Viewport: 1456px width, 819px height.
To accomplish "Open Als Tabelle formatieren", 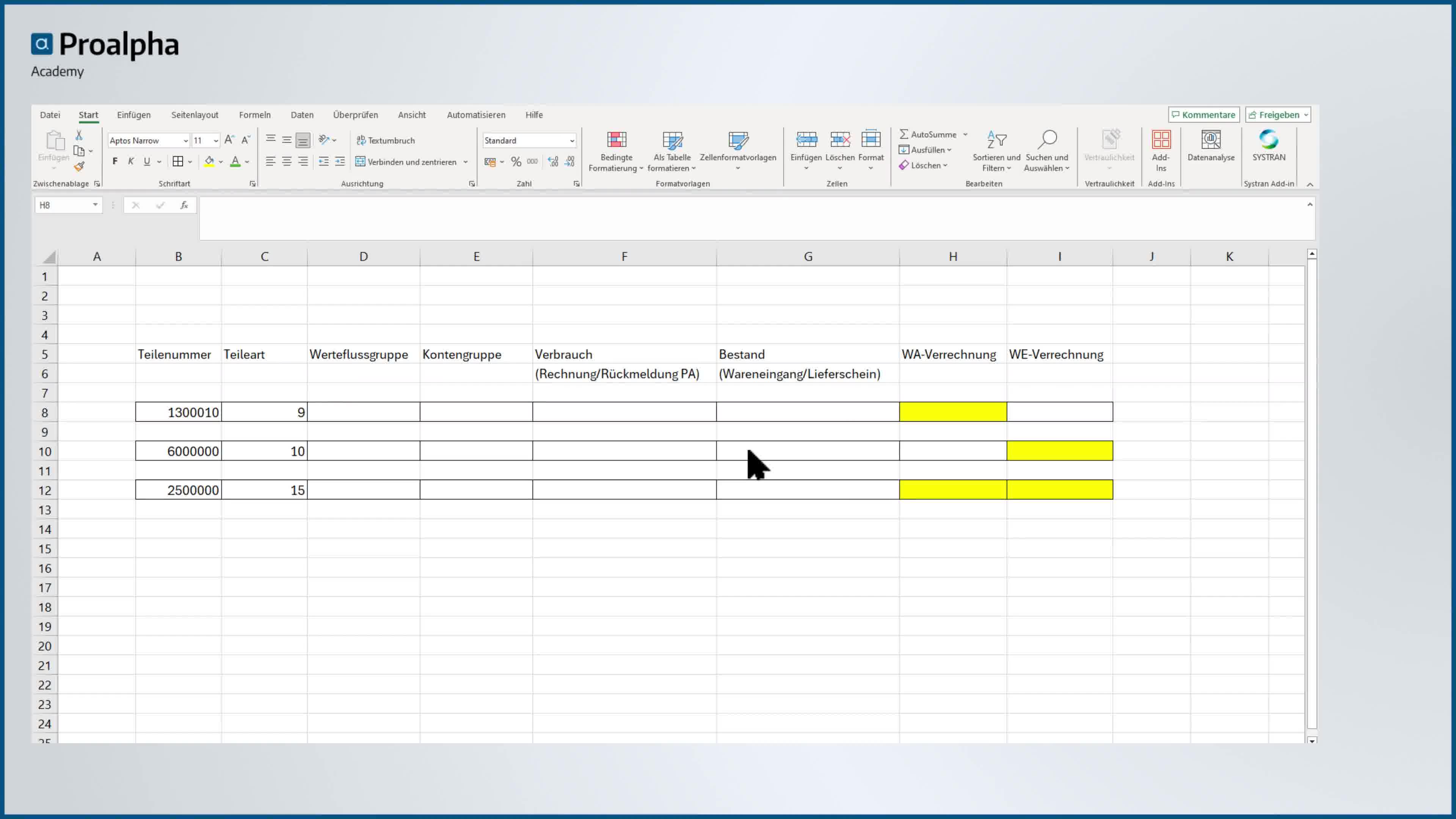I will click(672, 152).
